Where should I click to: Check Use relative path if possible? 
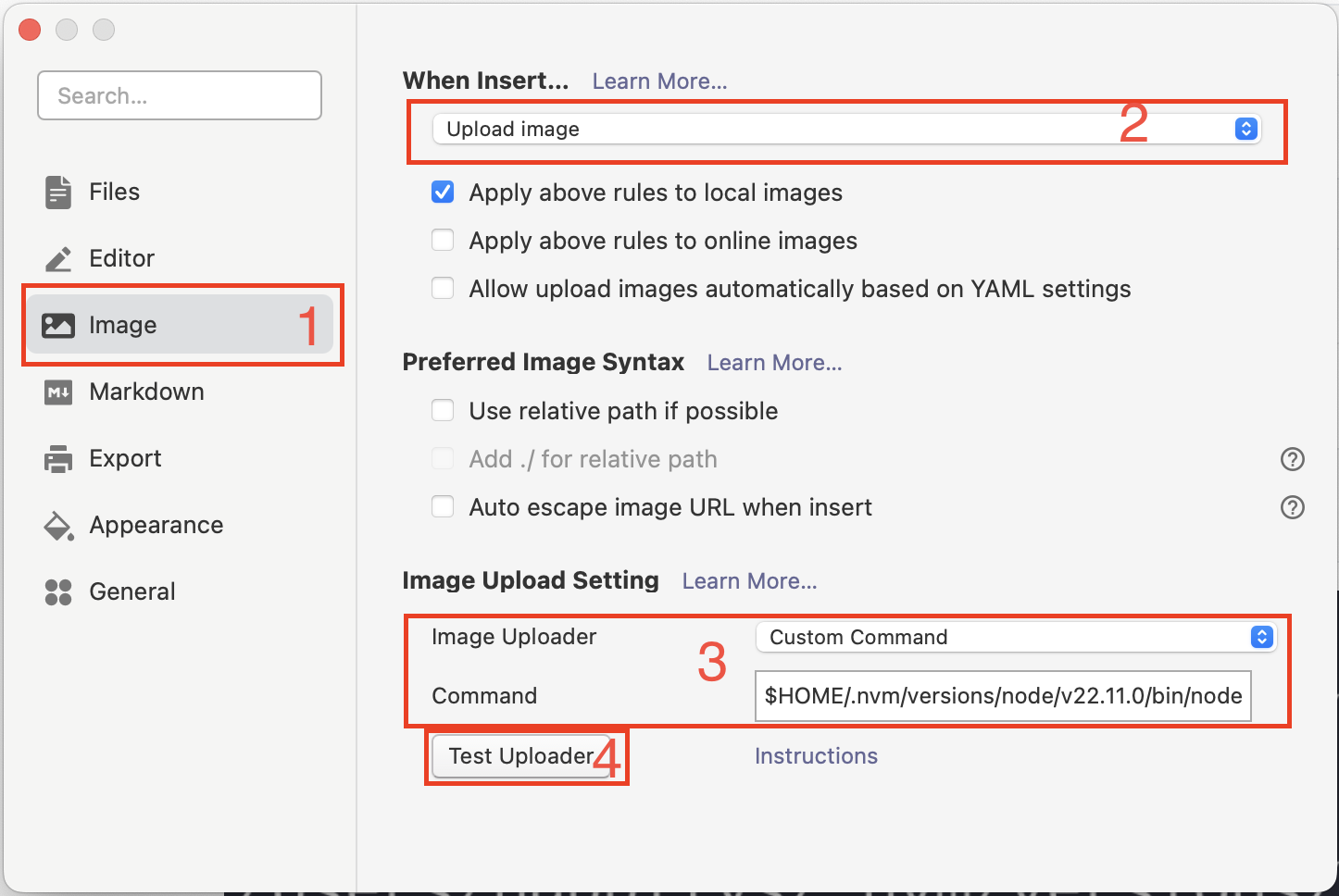coord(443,411)
